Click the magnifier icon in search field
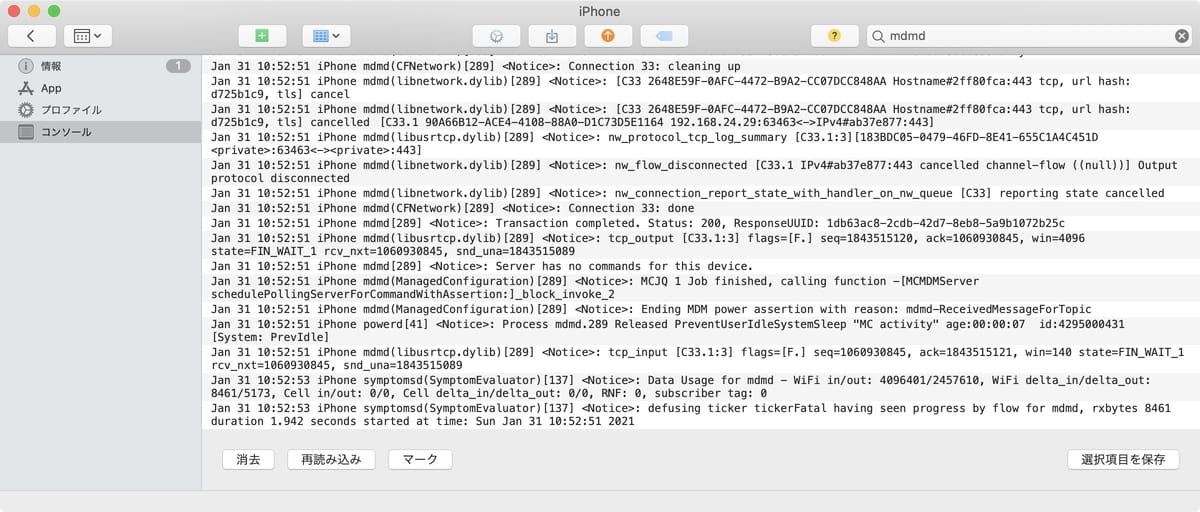 coord(878,36)
